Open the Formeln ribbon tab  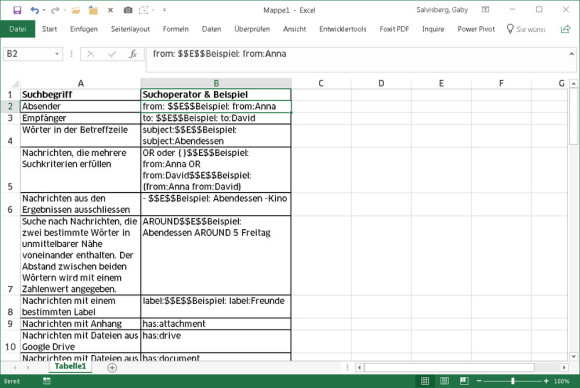(x=175, y=29)
